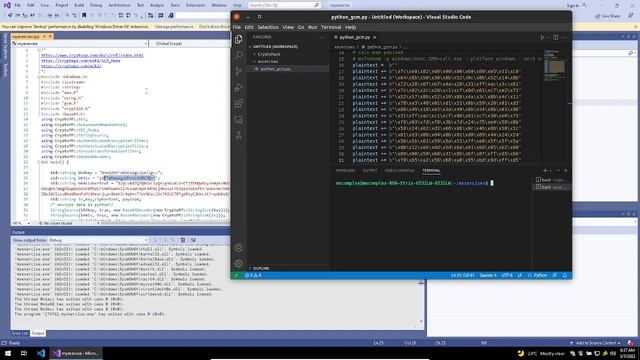
Task: Open the Terminal menu in VS Code
Action: tap(331, 27)
